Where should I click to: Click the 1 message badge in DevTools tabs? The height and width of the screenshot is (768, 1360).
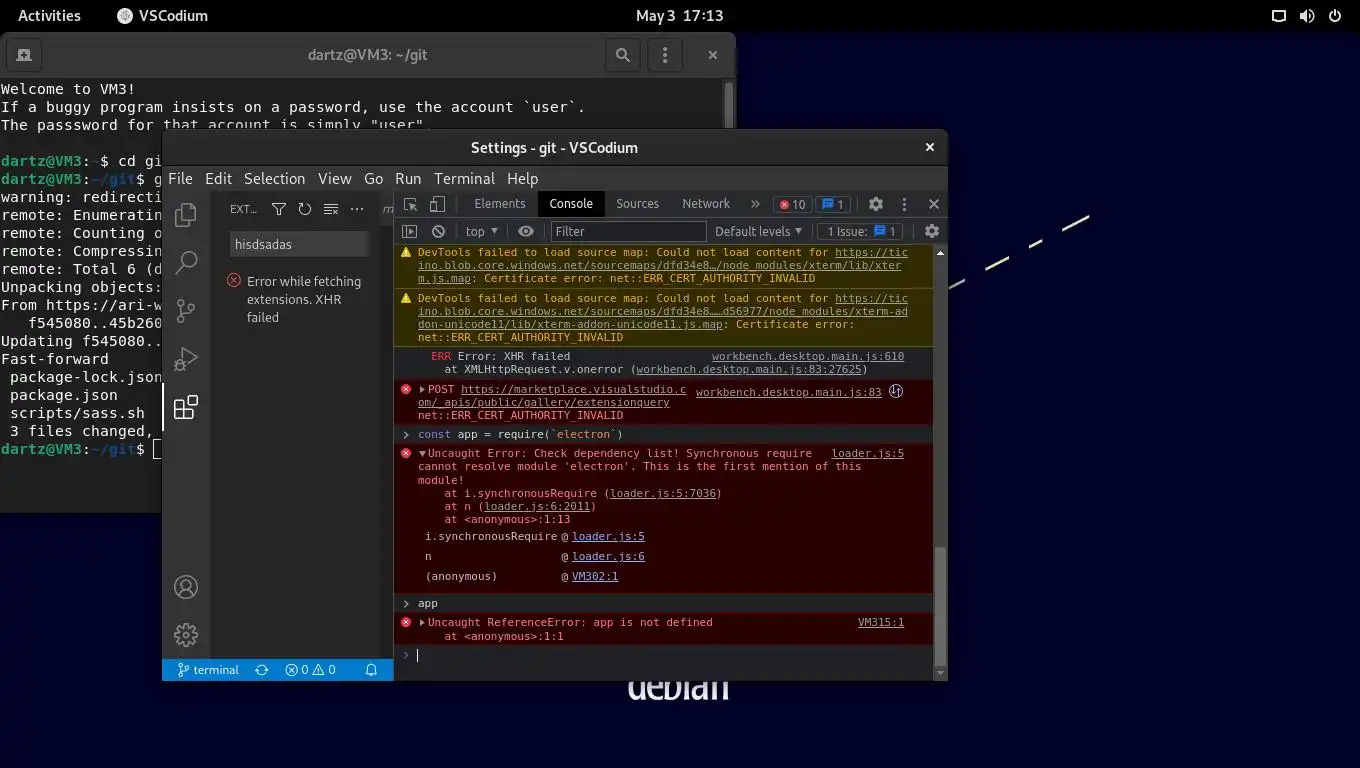[832, 204]
